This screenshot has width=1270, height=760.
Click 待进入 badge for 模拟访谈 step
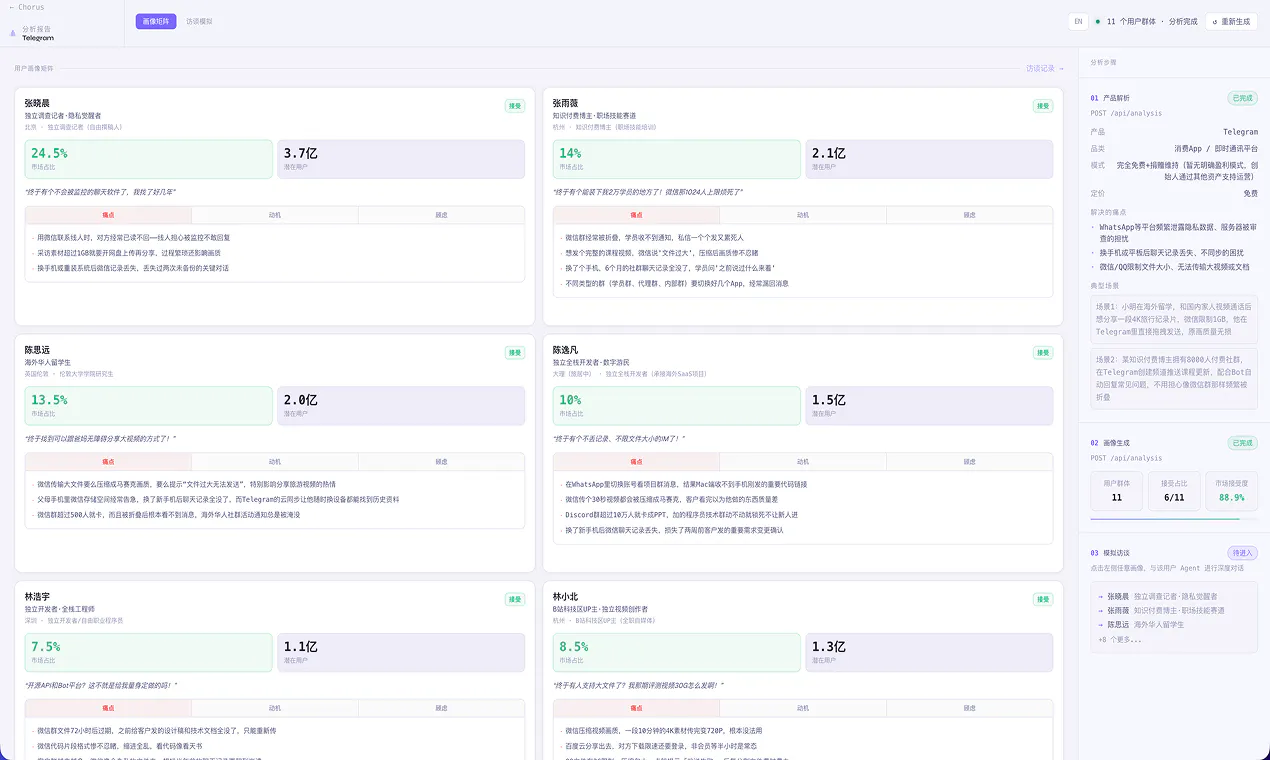tap(1243, 553)
